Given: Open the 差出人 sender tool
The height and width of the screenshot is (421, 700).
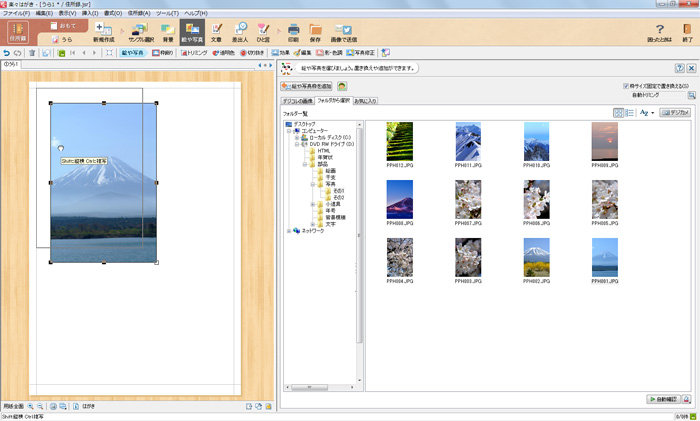Looking at the screenshot, I should pyautogui.click(x=241, y=32).
